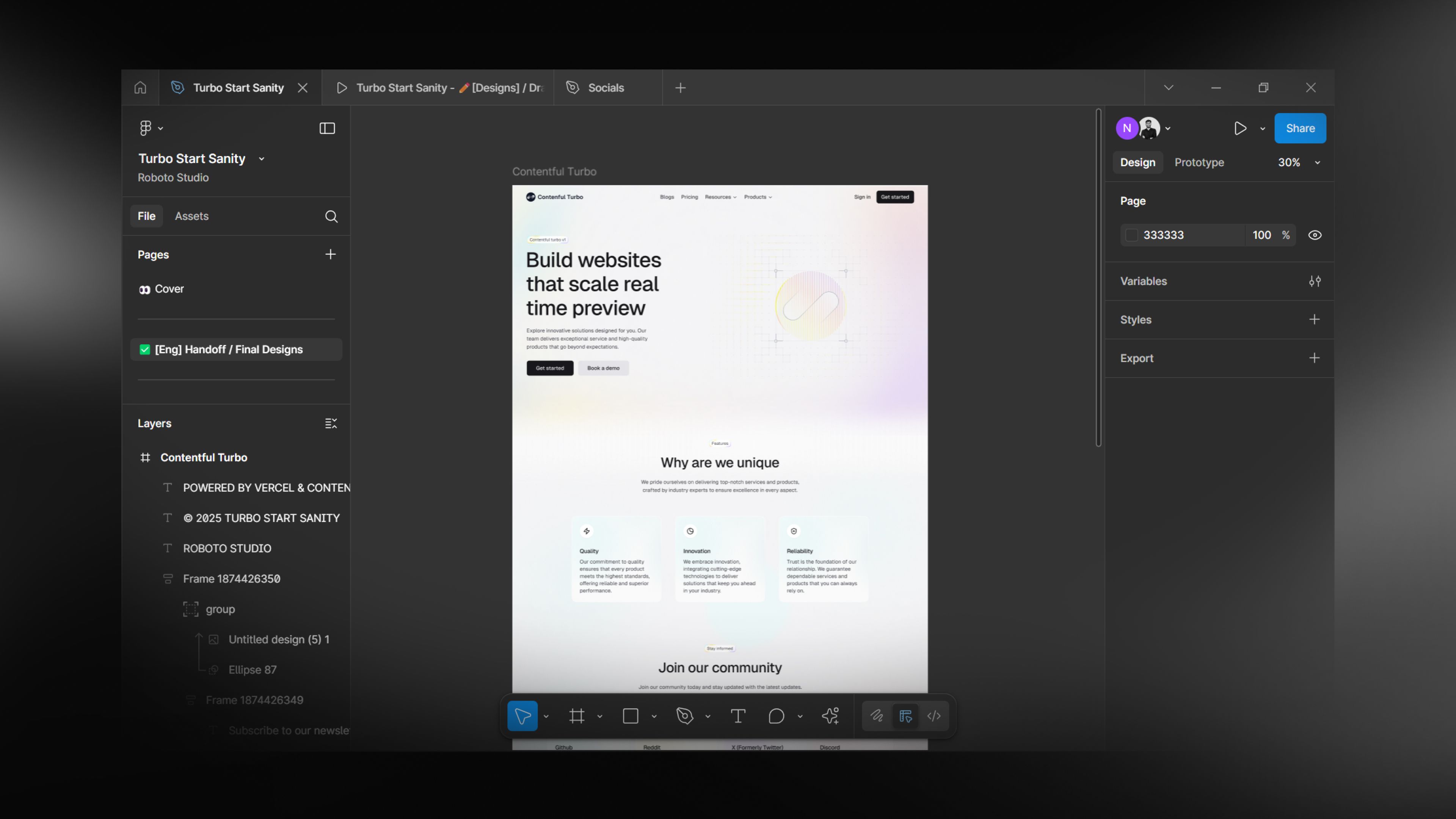Image resolution: width=1456 pixels, height=819 pixels.
Task: Click the blue Share button
Action: tap(1300, 128)
